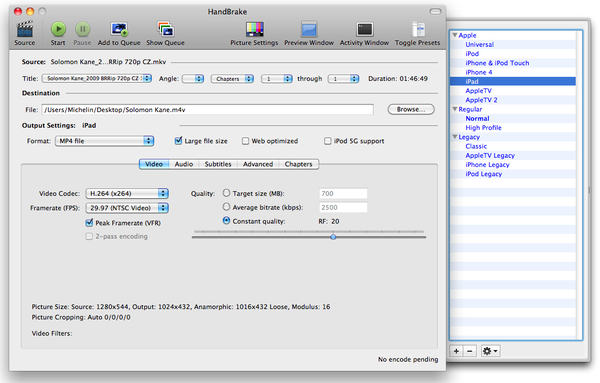Collapse the Apple presets group
Image resolution: width=600 pixels, height=383 pixels.
(x=455, y=35)
